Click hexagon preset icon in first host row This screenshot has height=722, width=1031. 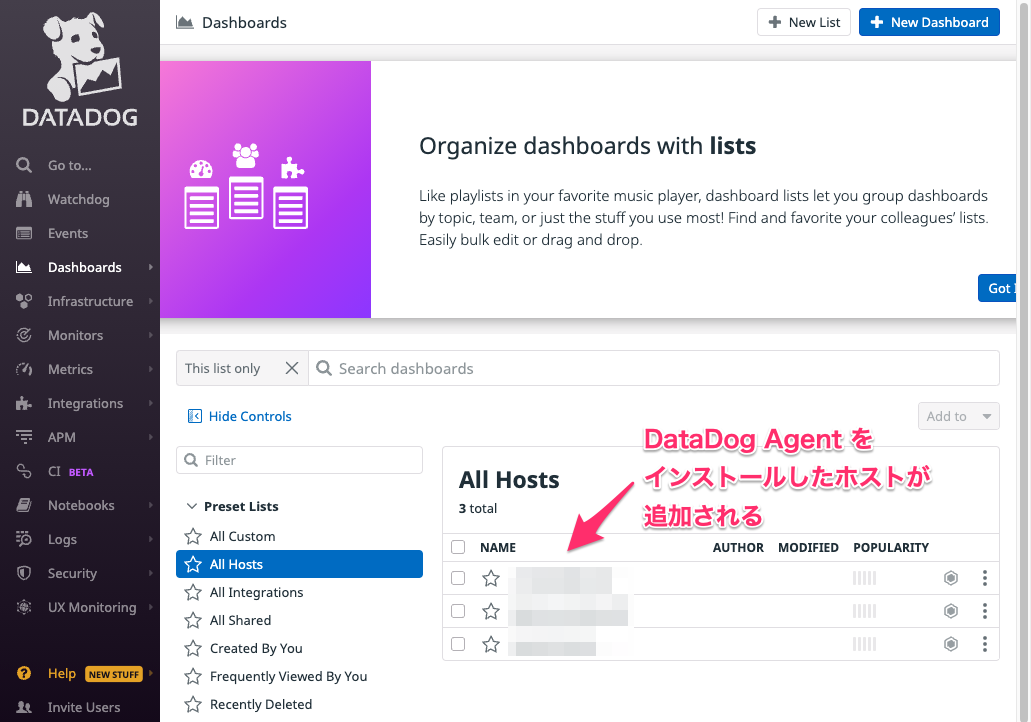coord(951,578)
